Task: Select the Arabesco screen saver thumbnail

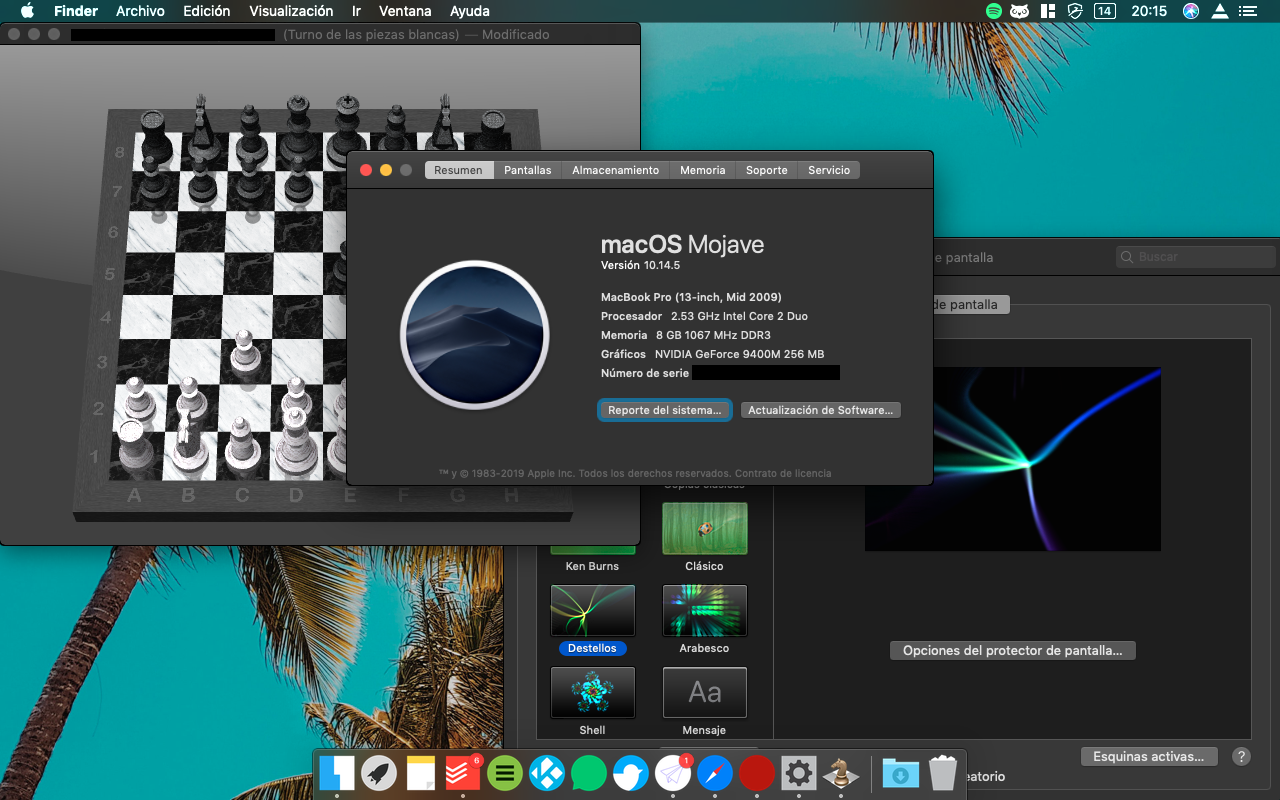Action: [705, 611]
